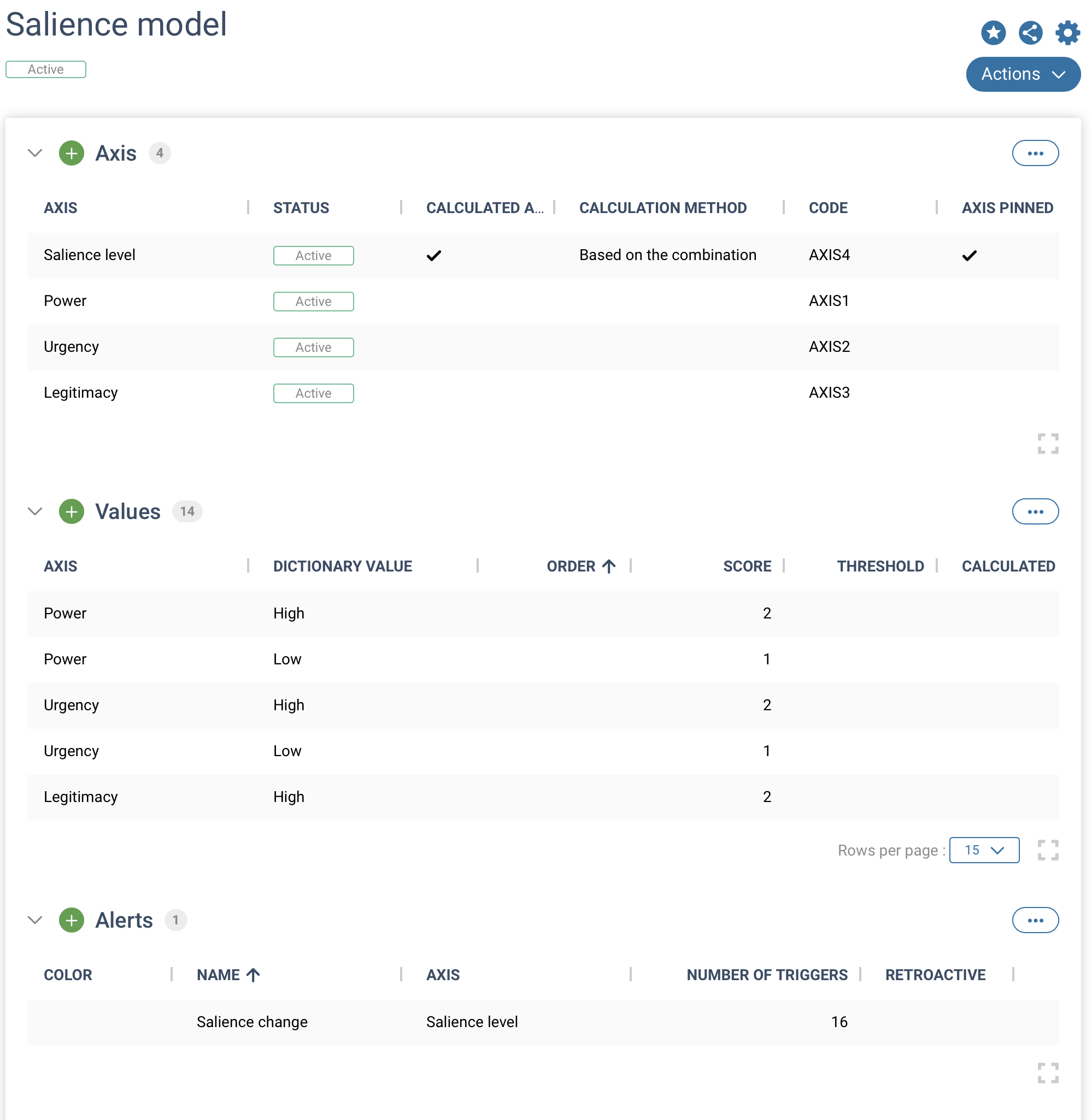Screen dimensions: 1092x1120
Task: Select the Power High value row
Action: [543, 614]
